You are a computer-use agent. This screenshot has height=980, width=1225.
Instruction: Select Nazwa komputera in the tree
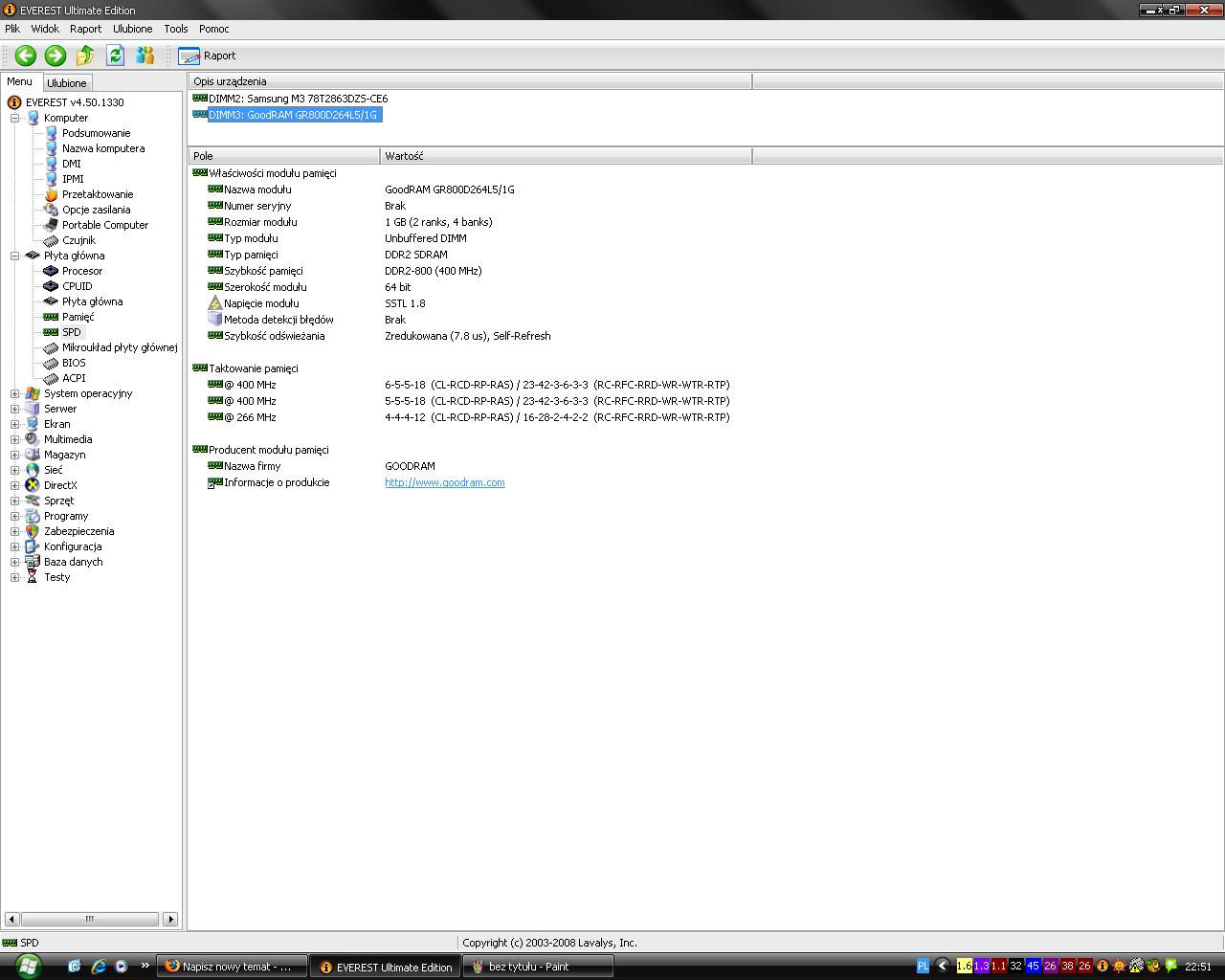click(103, 148)
